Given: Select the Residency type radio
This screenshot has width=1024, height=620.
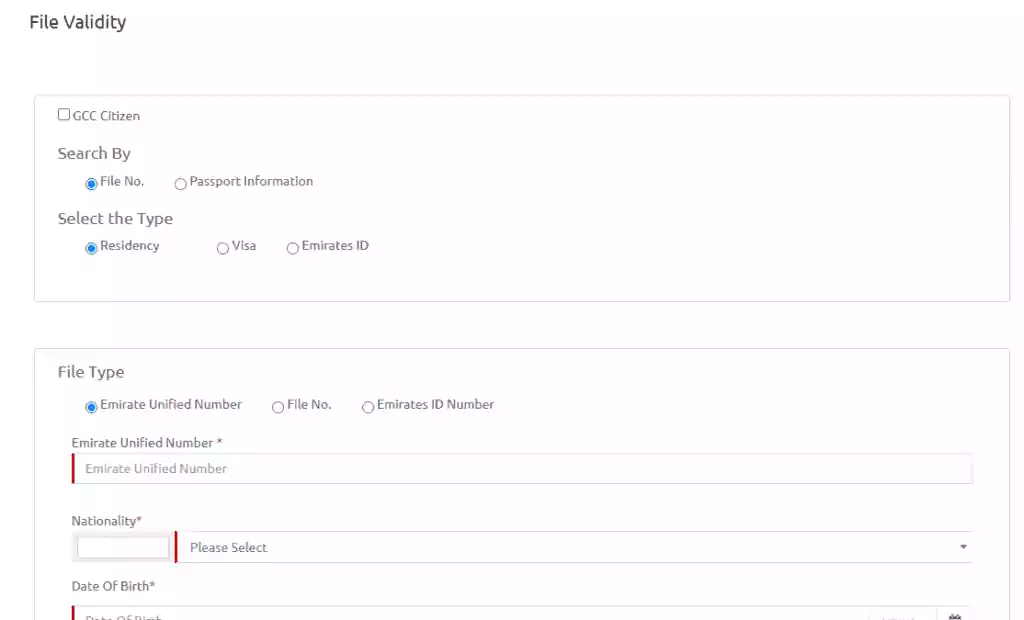Looking at the screenshot, I should point(91,248).
